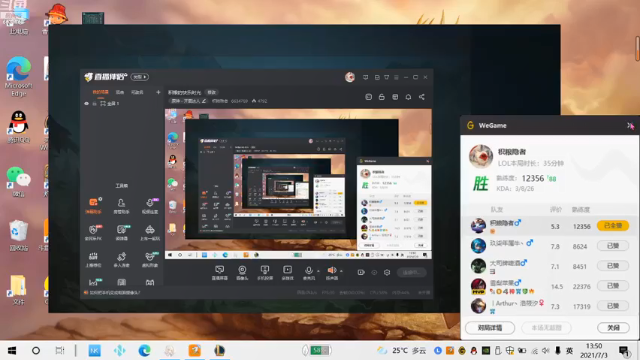Click 已赞 button in the 8624 row

[613, 246]
